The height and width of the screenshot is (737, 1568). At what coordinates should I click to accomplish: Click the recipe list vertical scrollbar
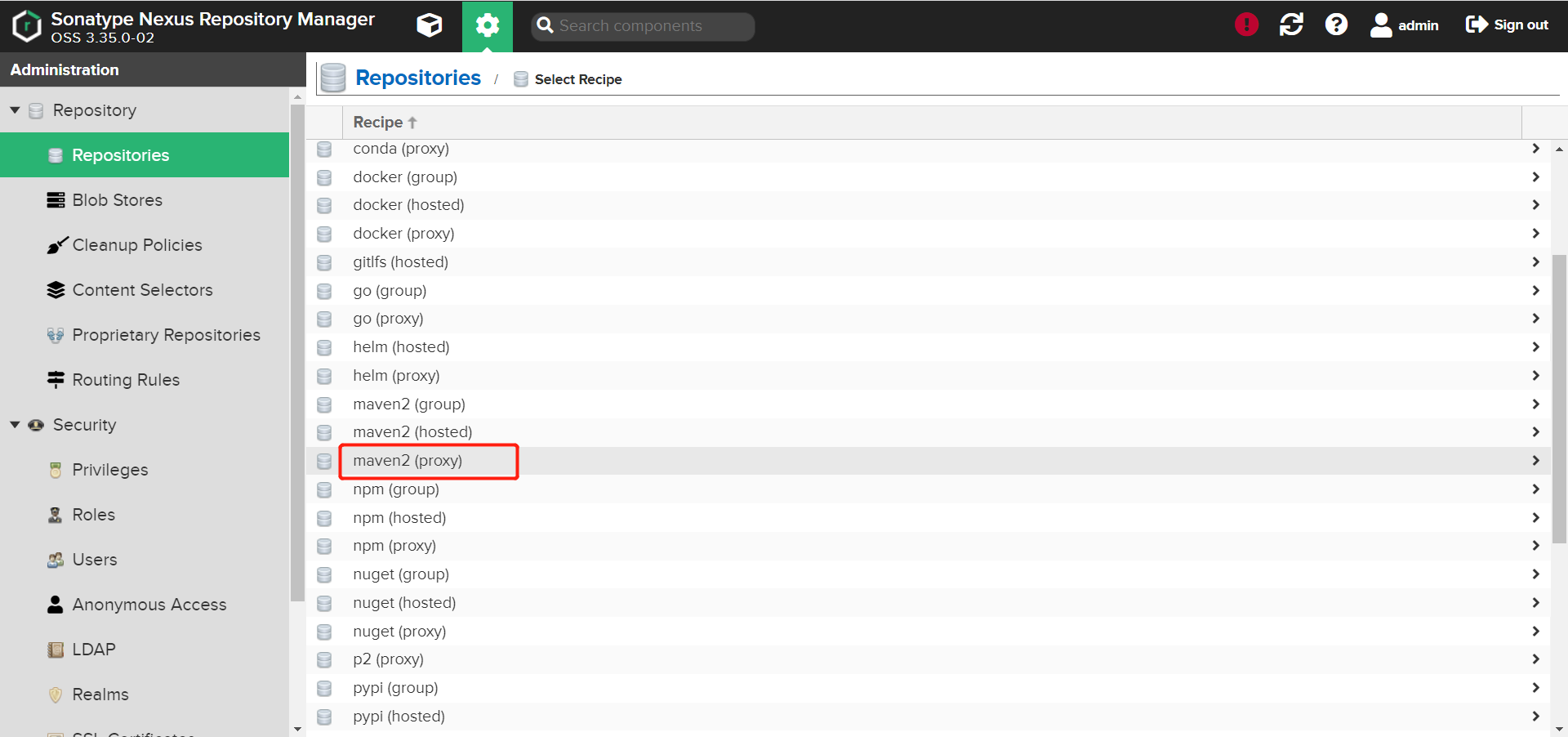1559,399
